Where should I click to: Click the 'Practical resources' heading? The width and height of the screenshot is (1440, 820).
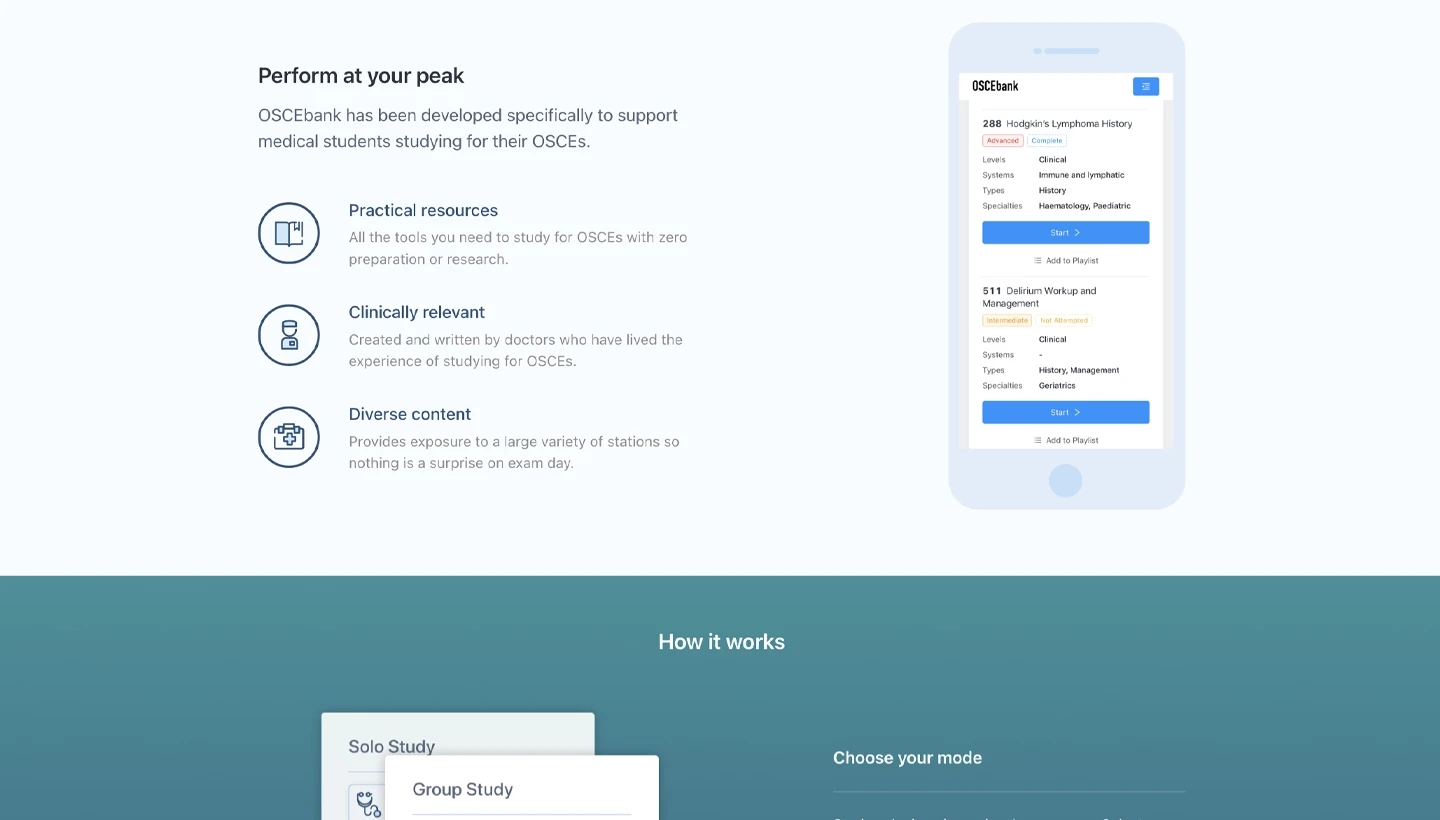pos(423,210)
